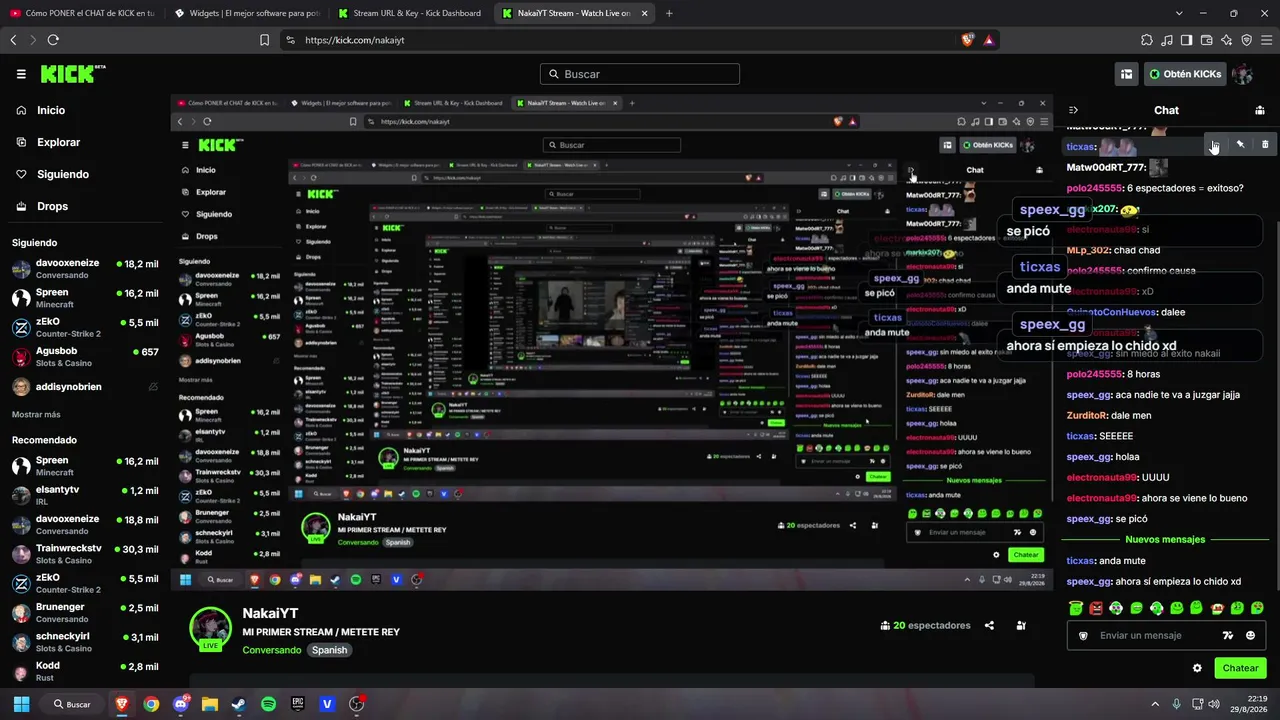Open the Conversando category link under NakaiYT
This screenshot has height=720, width=1280.
click(272, 650)
